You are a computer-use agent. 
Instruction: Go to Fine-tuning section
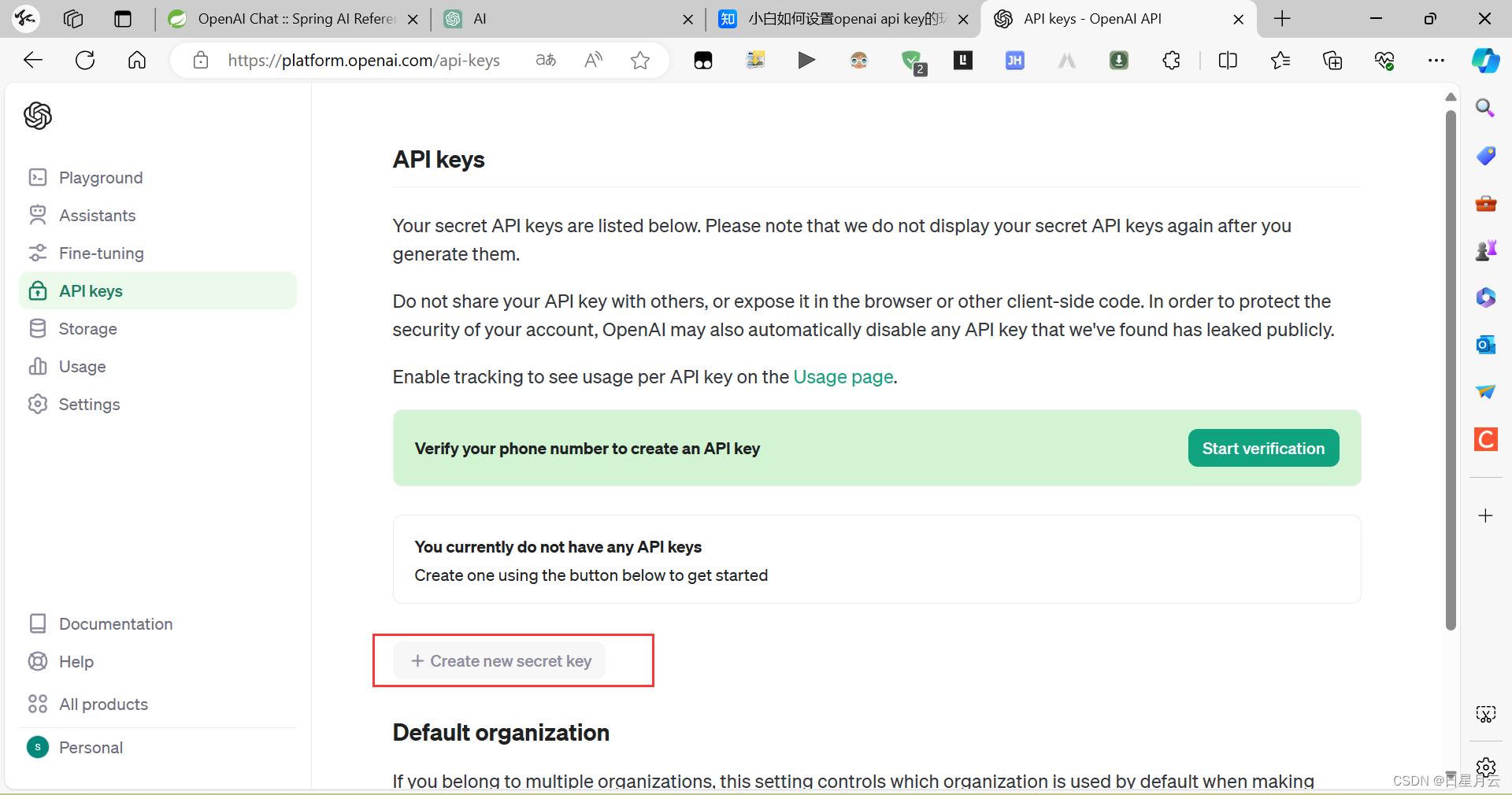(157, 253)
